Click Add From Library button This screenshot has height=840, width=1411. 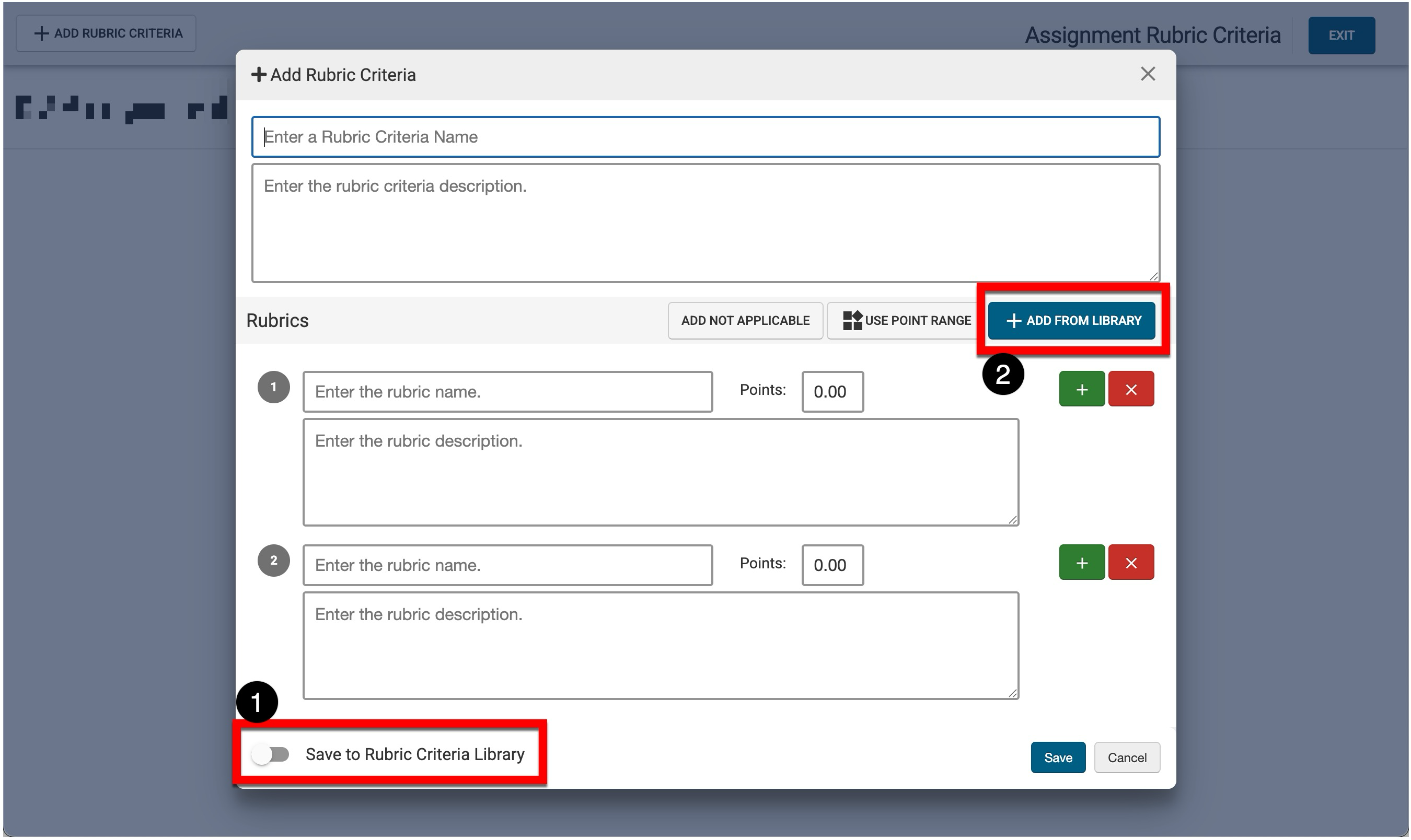pyautogui.click(x=1071, y=320)
